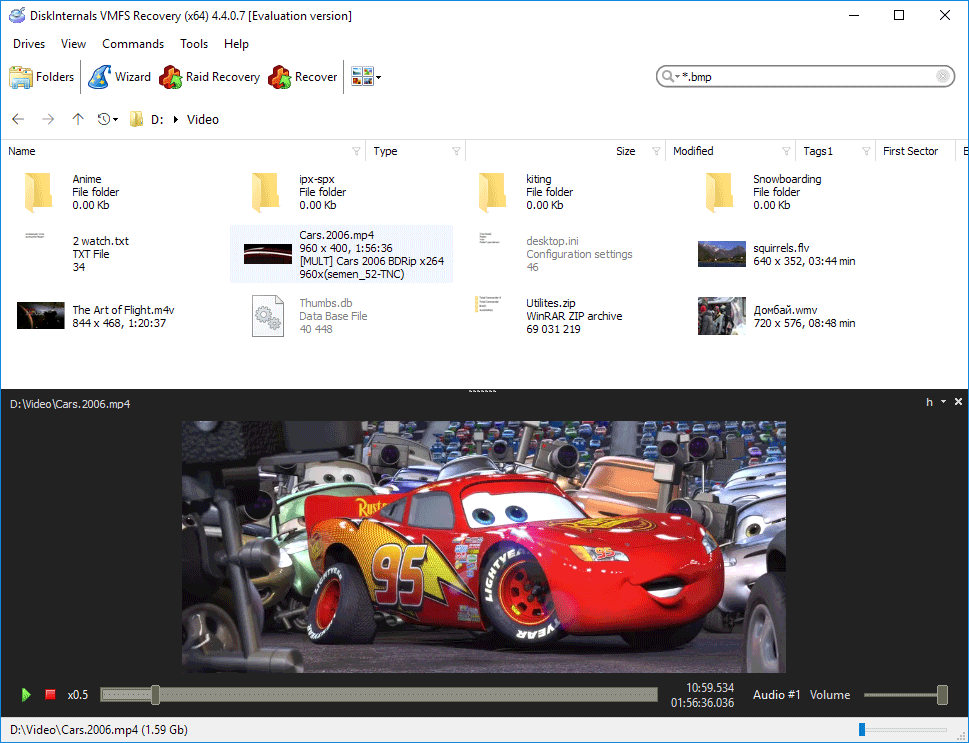Click the view mode thumbnails icon
The height and width of the screenshot is (743, 969).
[362, 77]
